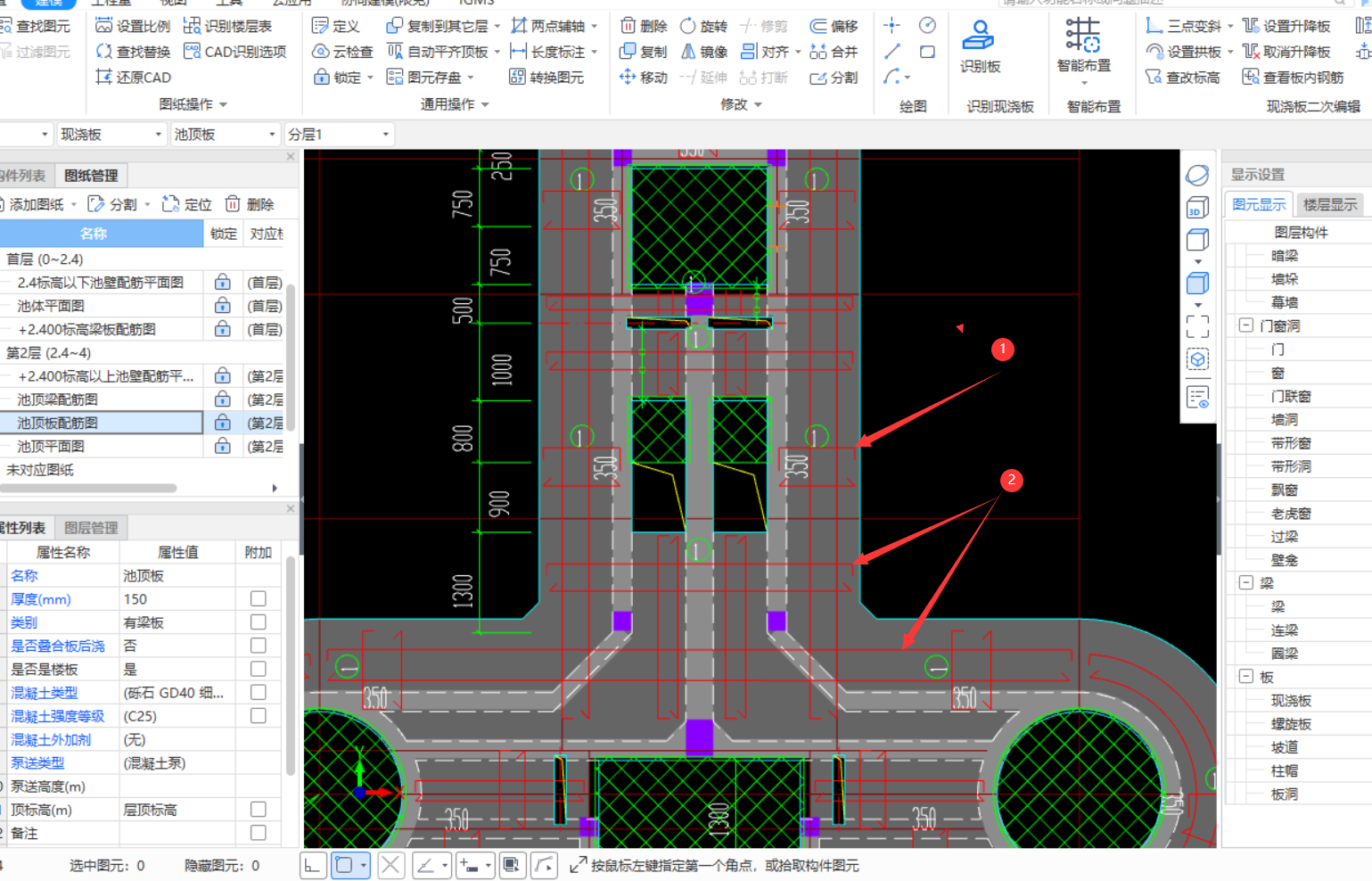Toggle checkbox in the 混凝土类型 row
The width and height of the screenshot is (1372, 881).
pyautogui.click(x=258, y=692)
